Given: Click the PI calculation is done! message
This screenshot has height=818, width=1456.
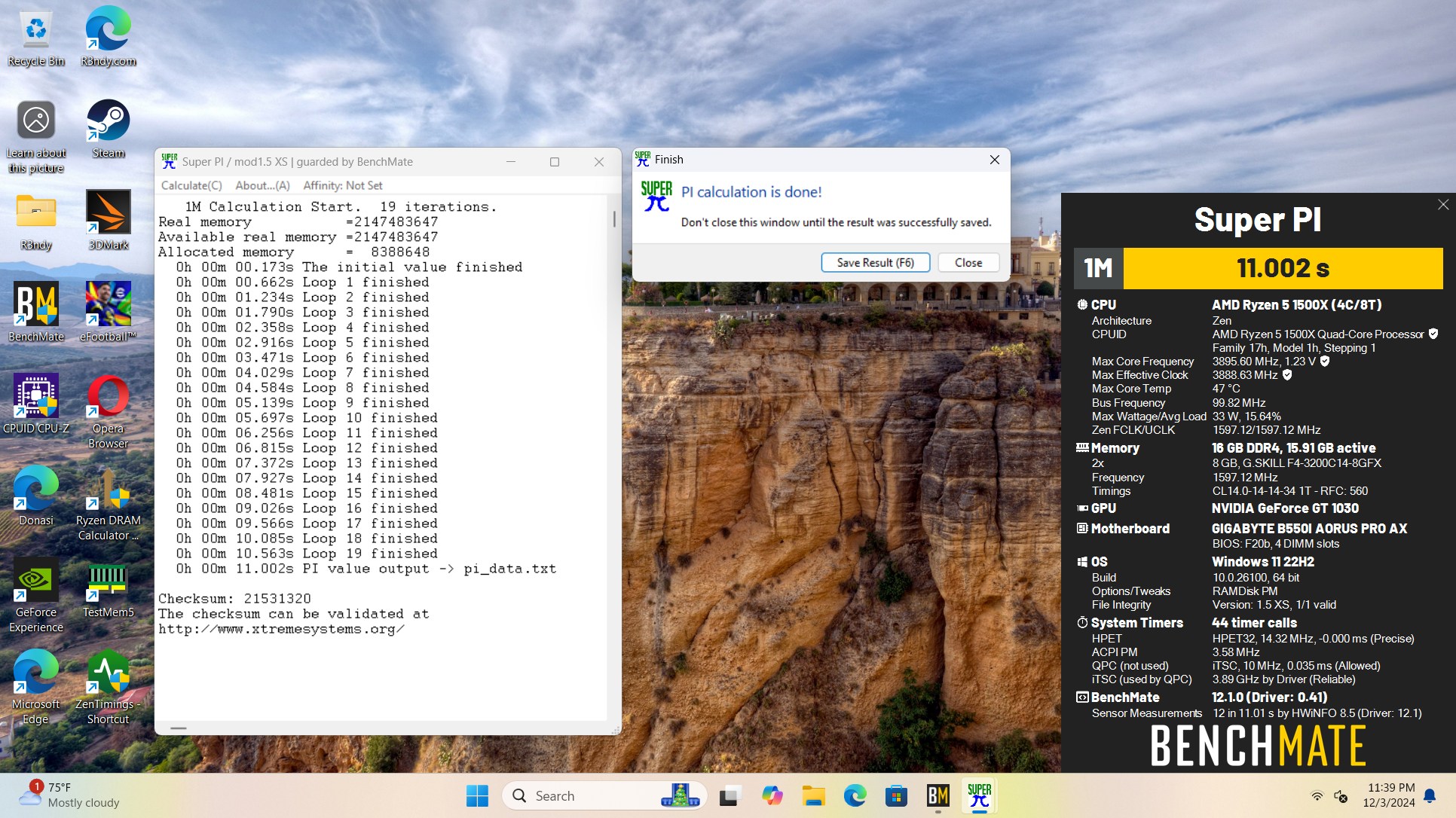Looking at the screenshot, I should pos(751,192).
